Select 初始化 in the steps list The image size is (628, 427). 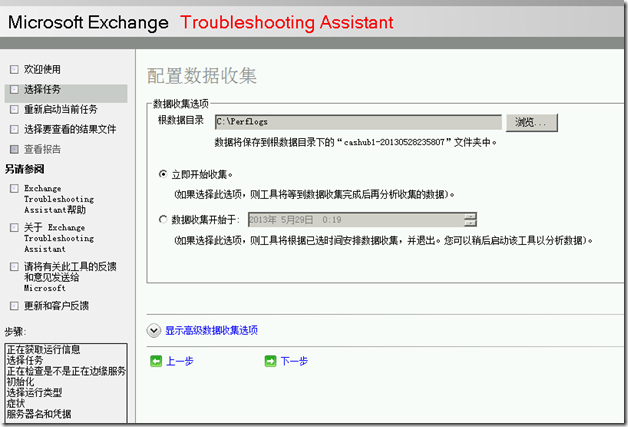pyautogui.click(x=20, y=382)
